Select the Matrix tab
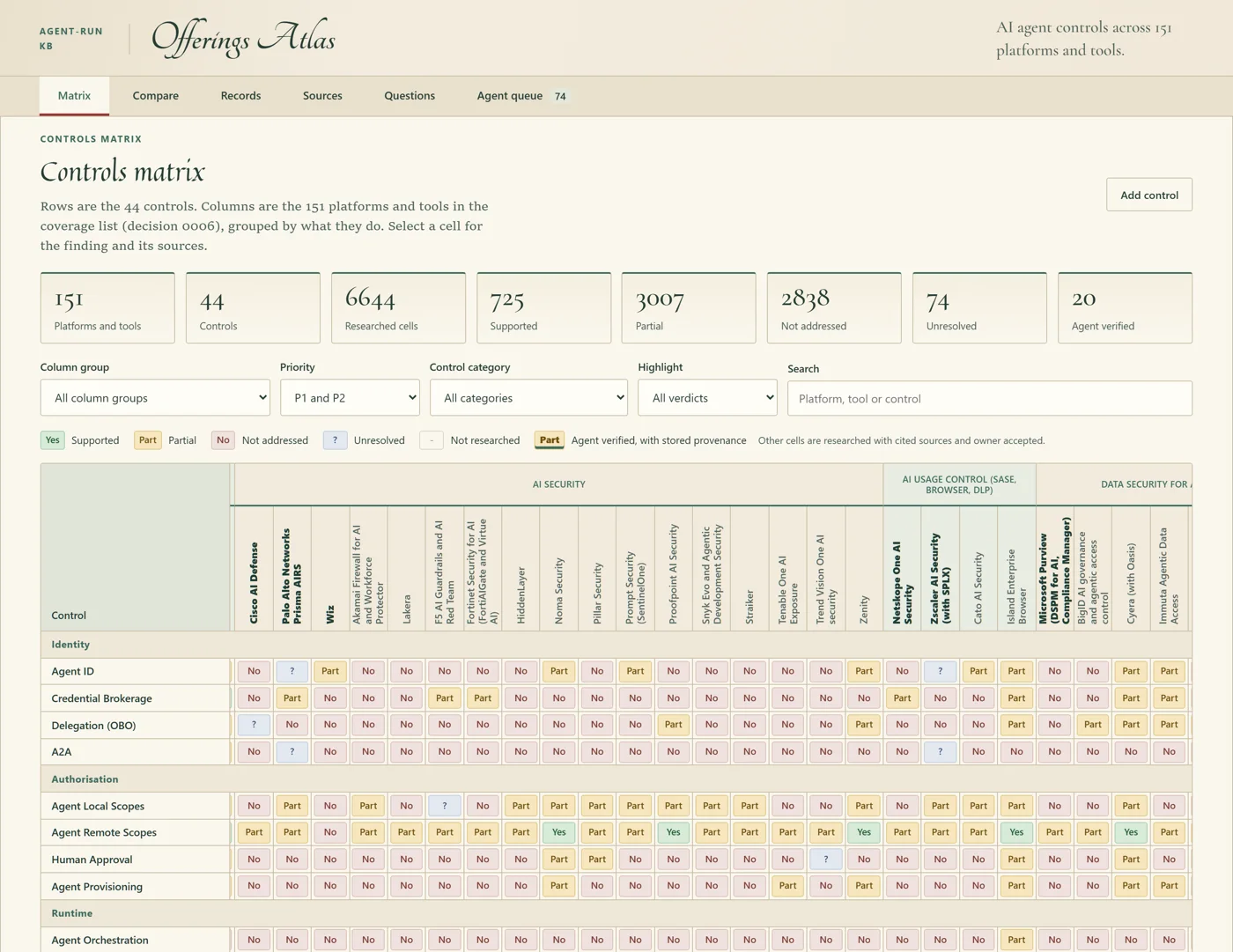Image resolution: width=1233 pixels, height=952 pixels. click(74, 96)
